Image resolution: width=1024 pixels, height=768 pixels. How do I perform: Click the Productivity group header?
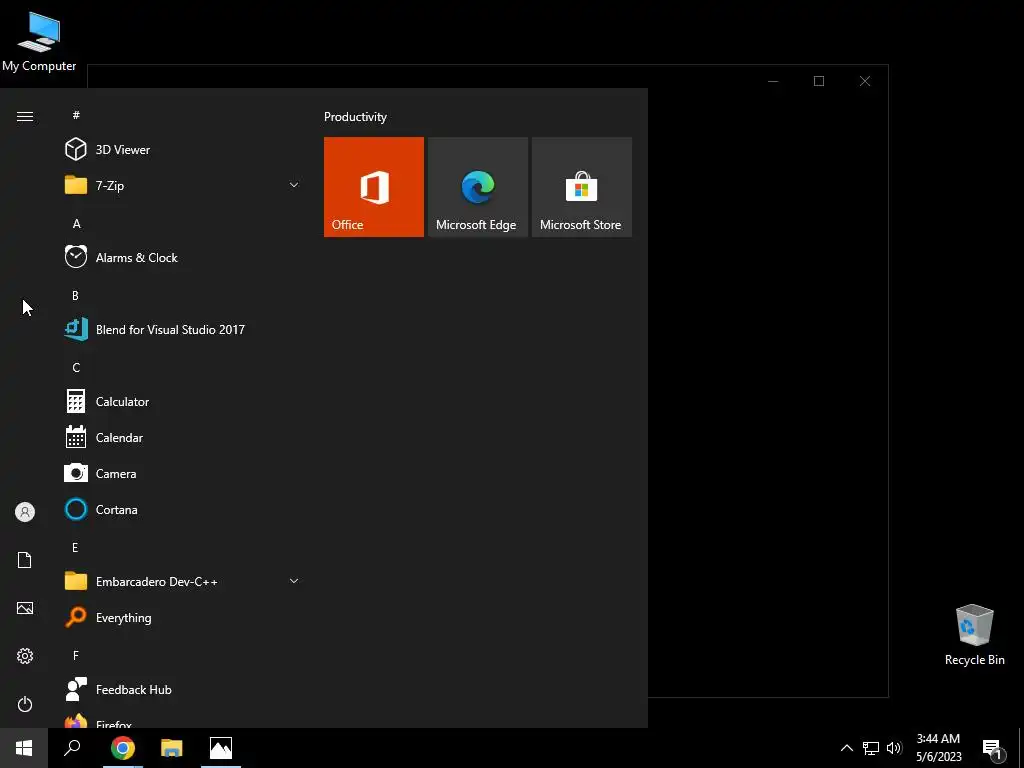[355, 117]
